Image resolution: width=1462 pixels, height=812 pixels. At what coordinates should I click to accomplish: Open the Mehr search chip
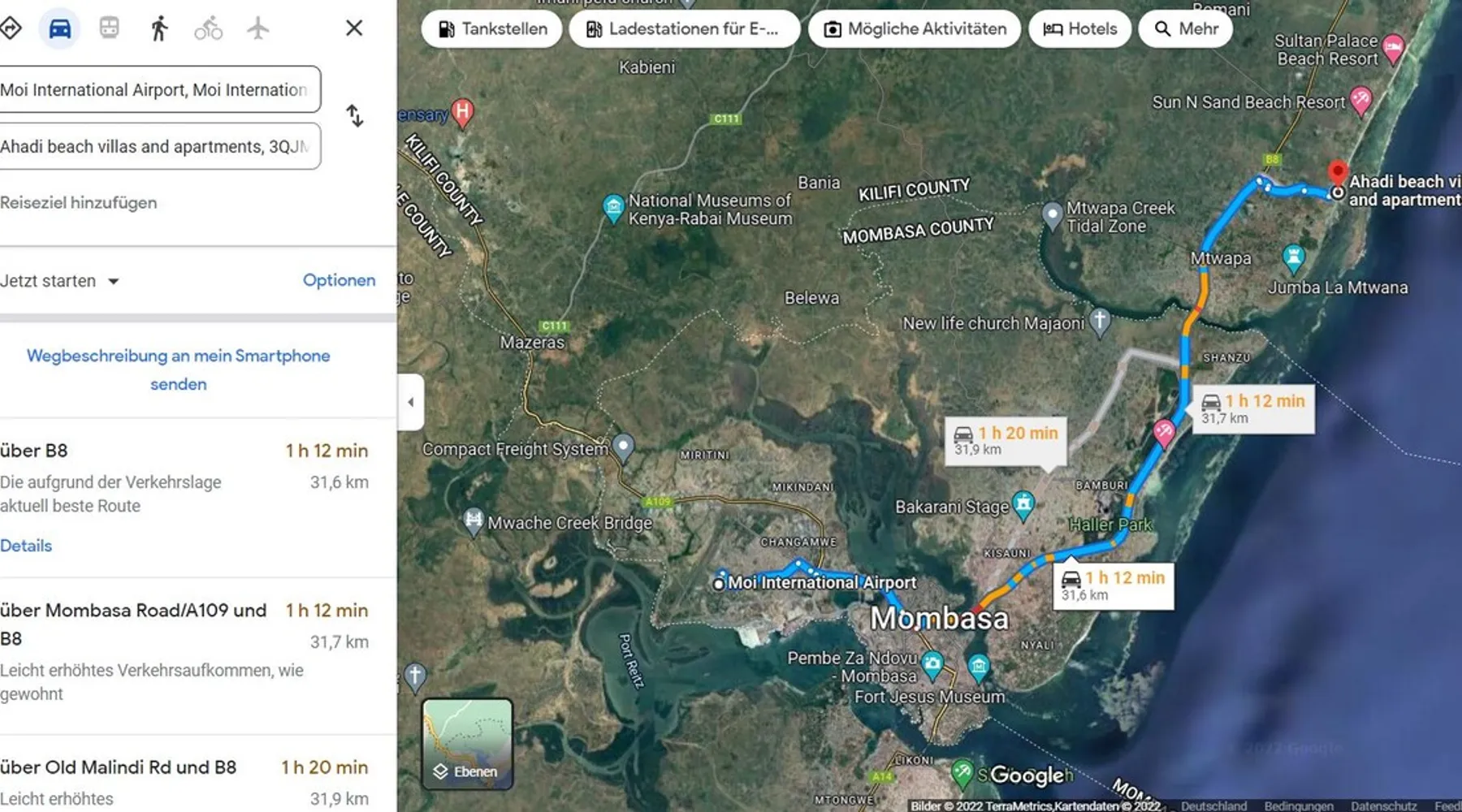point(1186,29)
